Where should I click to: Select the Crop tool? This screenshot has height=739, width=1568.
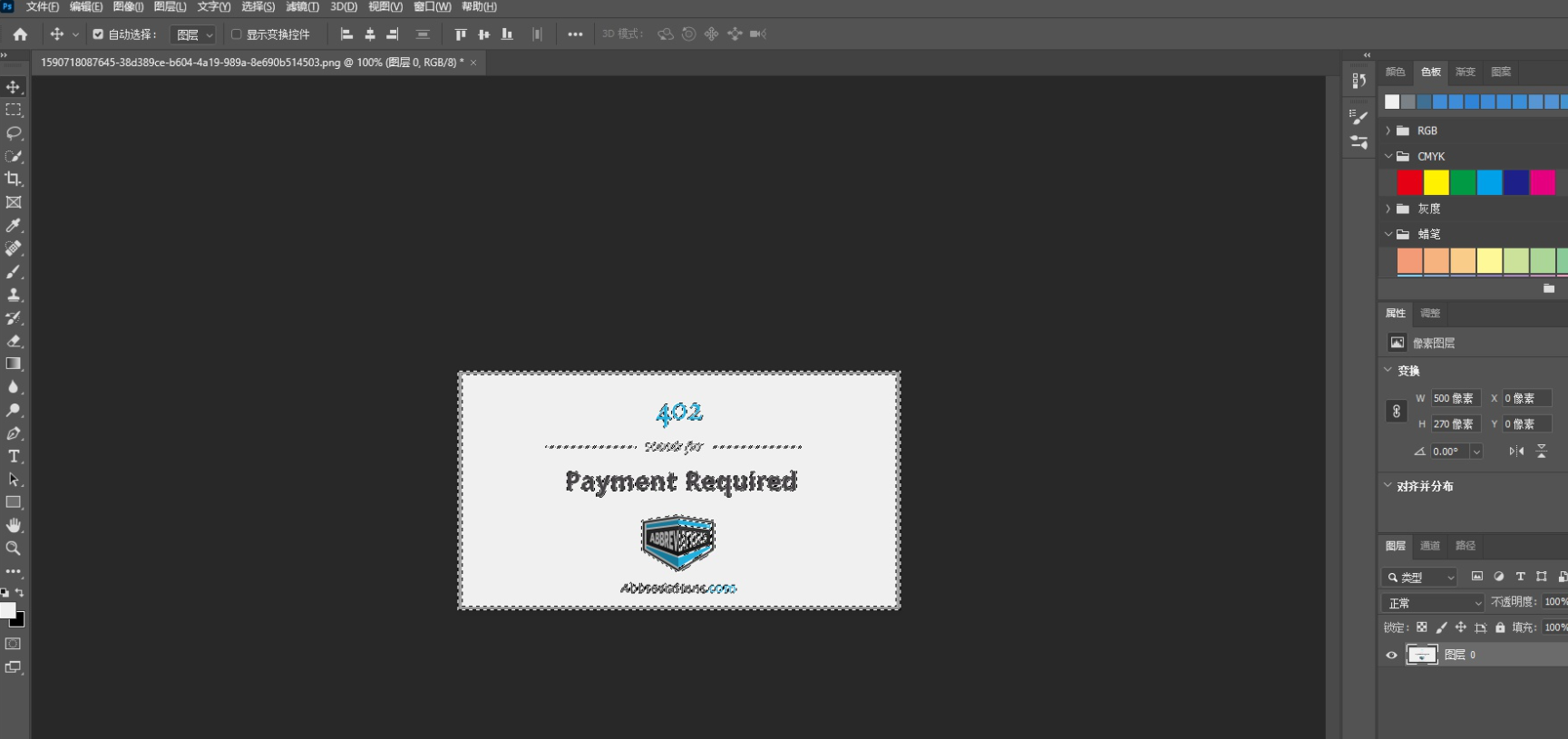coord(14,180)
